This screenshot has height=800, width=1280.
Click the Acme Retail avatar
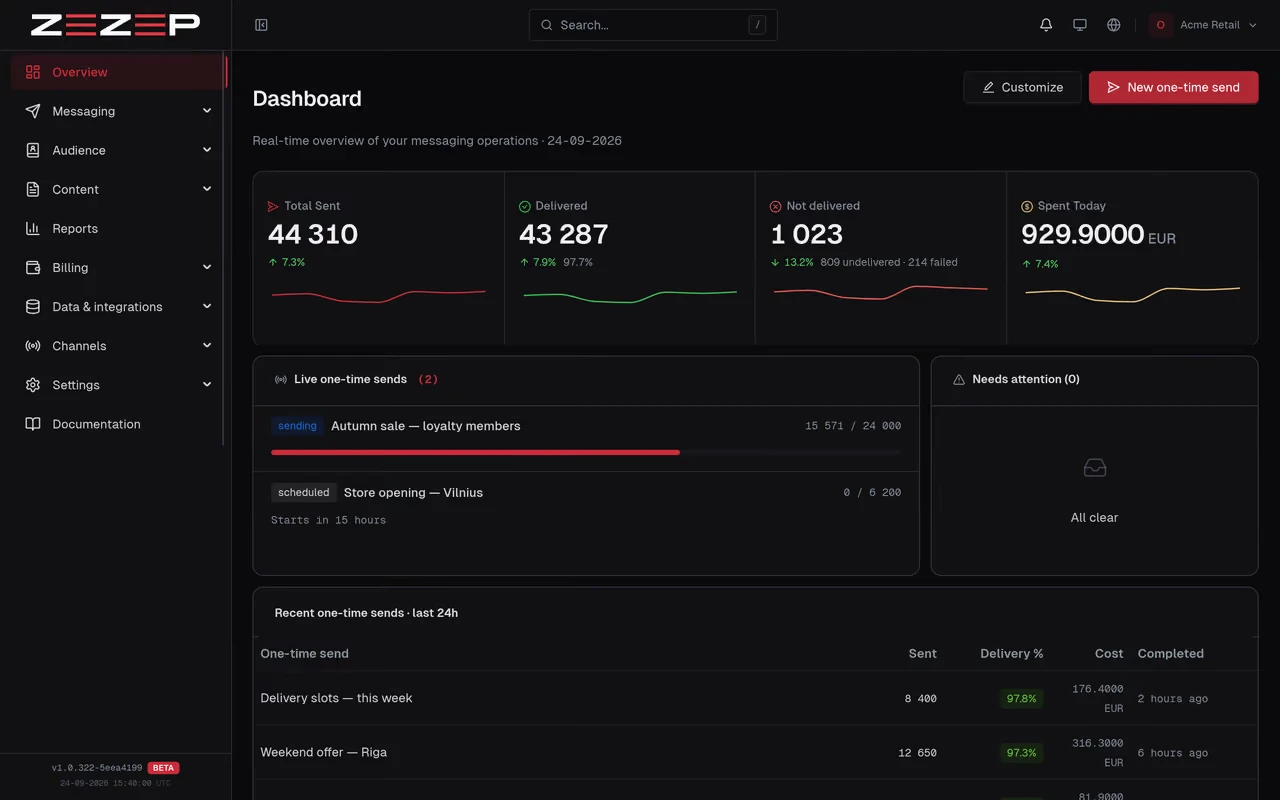pyautogui.click(x=1160, y=25)
